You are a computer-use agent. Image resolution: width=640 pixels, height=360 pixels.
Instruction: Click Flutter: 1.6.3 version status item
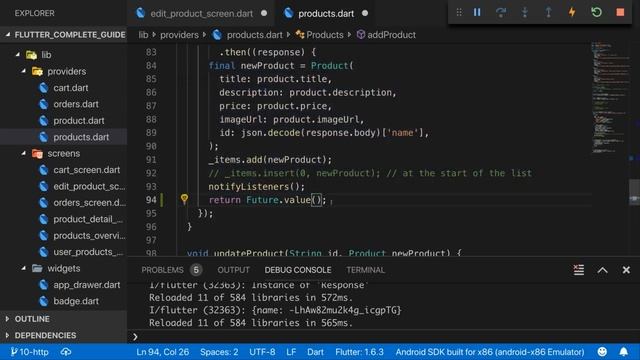(359, 352)
